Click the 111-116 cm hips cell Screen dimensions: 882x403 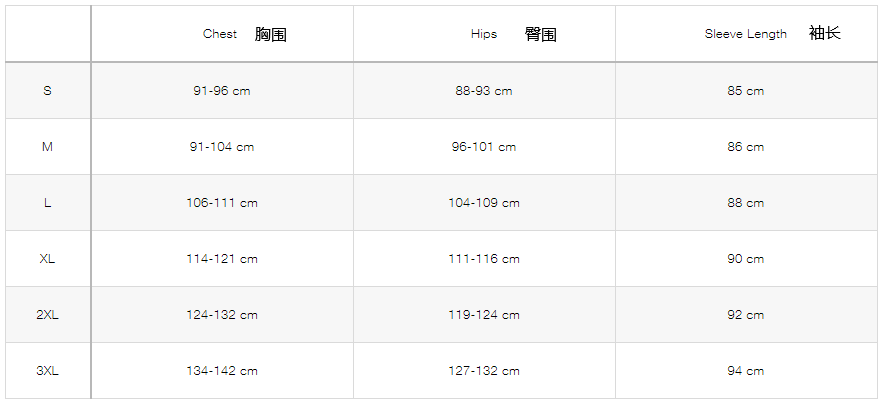click(x=484, y=259)
